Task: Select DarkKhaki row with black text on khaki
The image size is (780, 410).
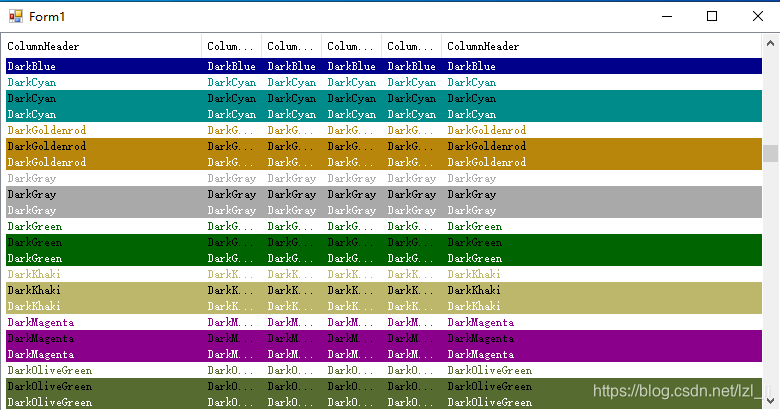Action: [x=384, y=290]
